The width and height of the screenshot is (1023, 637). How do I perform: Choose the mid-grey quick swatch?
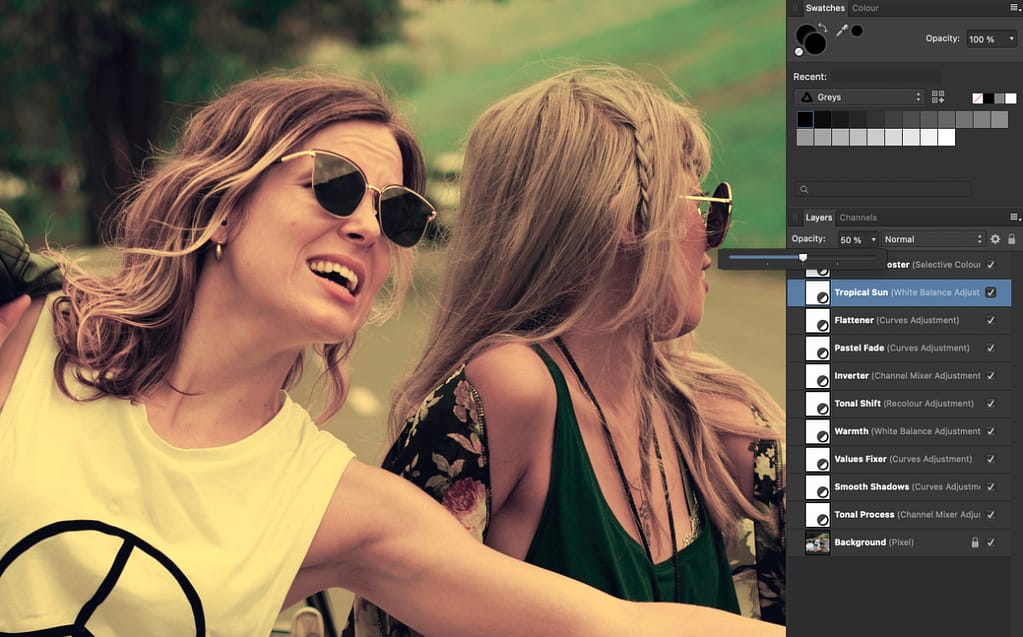1000,99
